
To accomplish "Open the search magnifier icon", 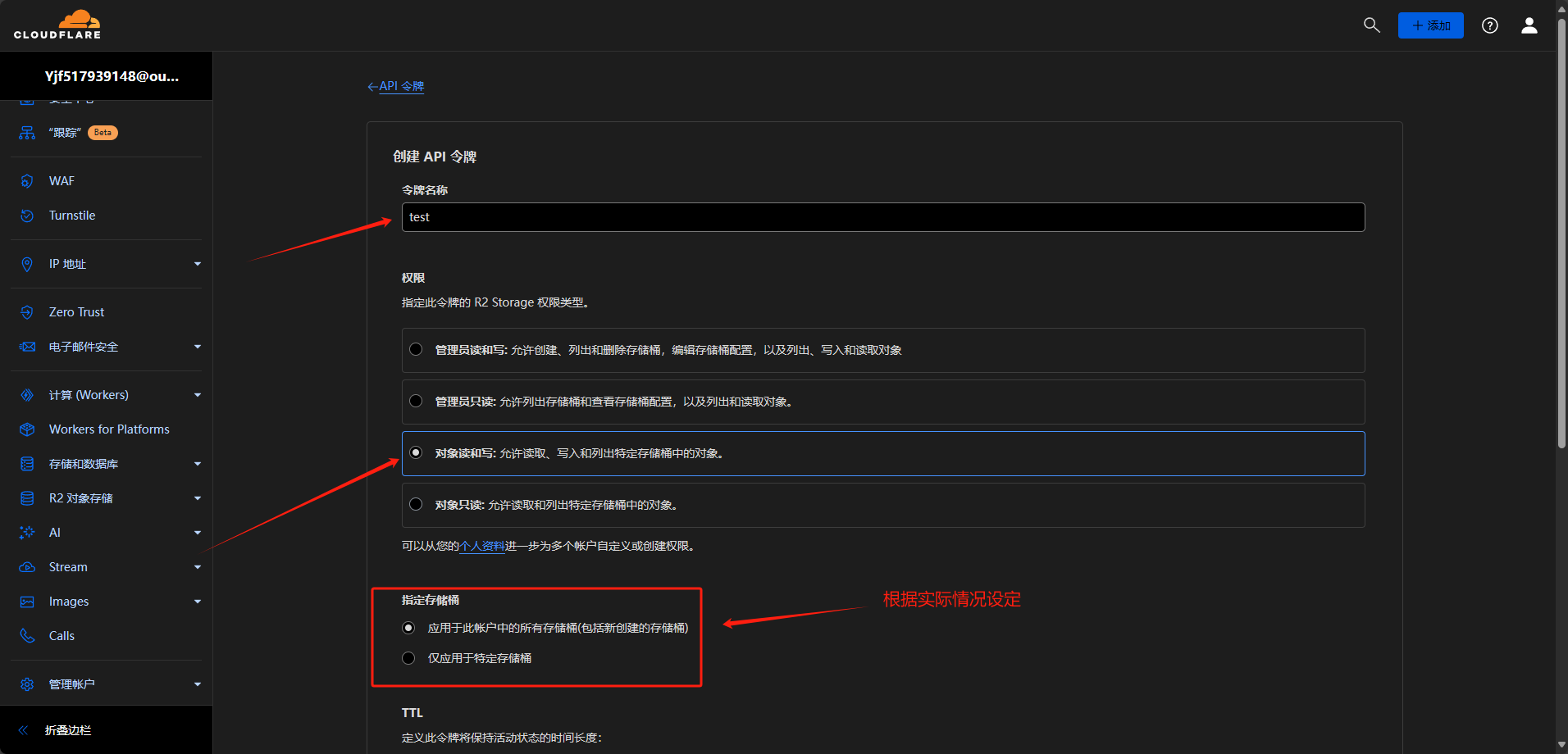I will pyautogui.click(x=1372, y=25).
